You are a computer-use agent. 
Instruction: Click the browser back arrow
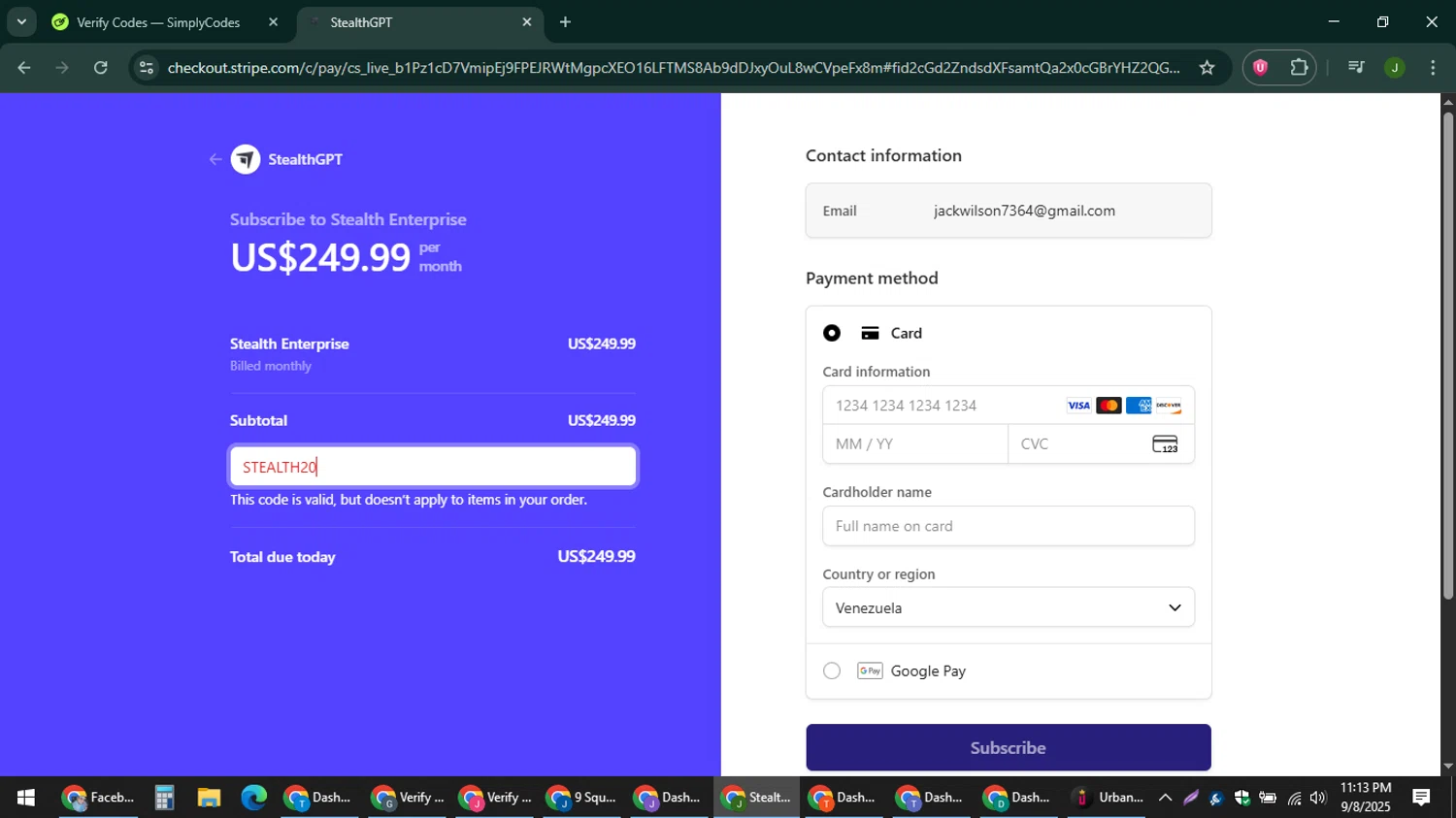coord(24,67)
